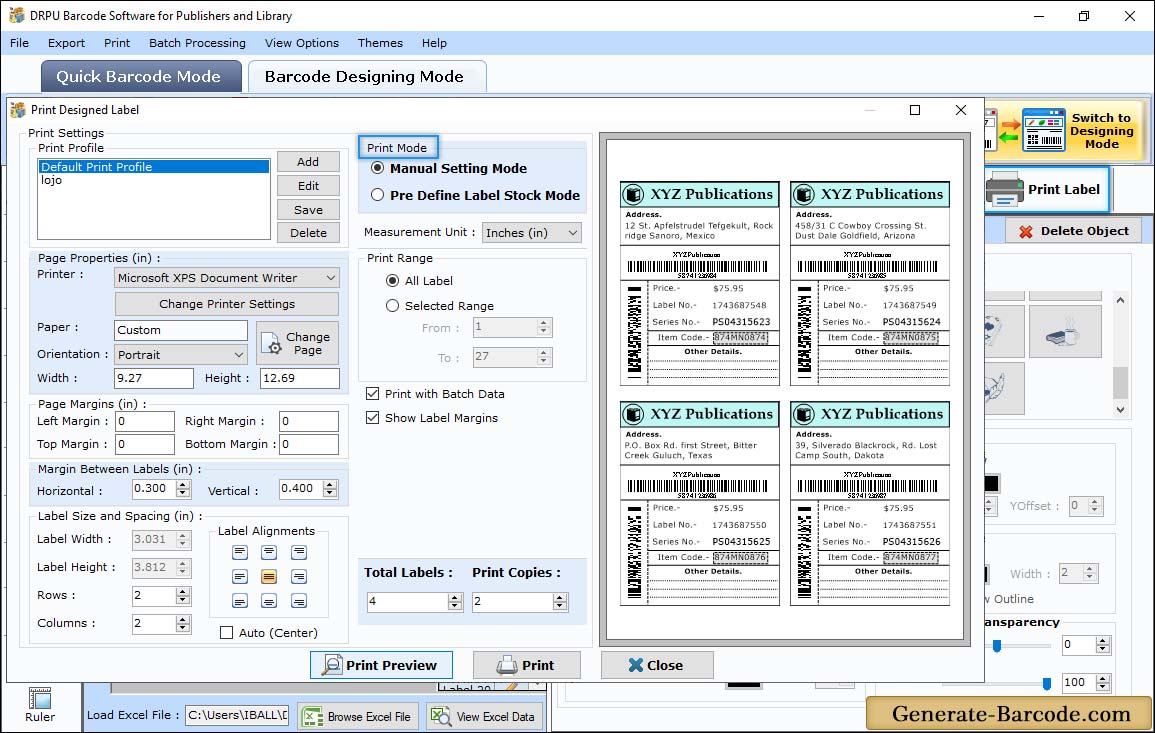Click the Change Page gear icon
The height and width of the screenshot is (733, 1155).
pos(273,343)
